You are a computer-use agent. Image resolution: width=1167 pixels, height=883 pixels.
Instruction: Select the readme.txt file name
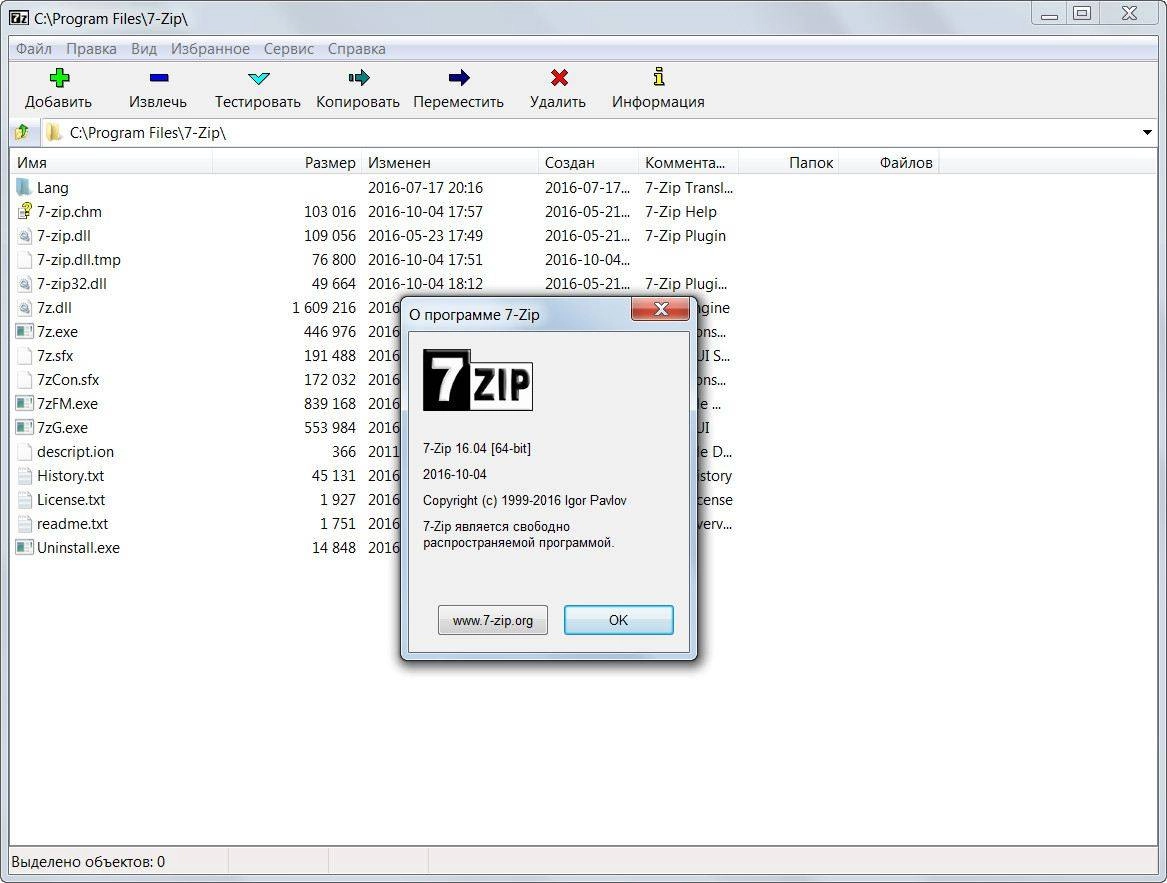[72, 524]
